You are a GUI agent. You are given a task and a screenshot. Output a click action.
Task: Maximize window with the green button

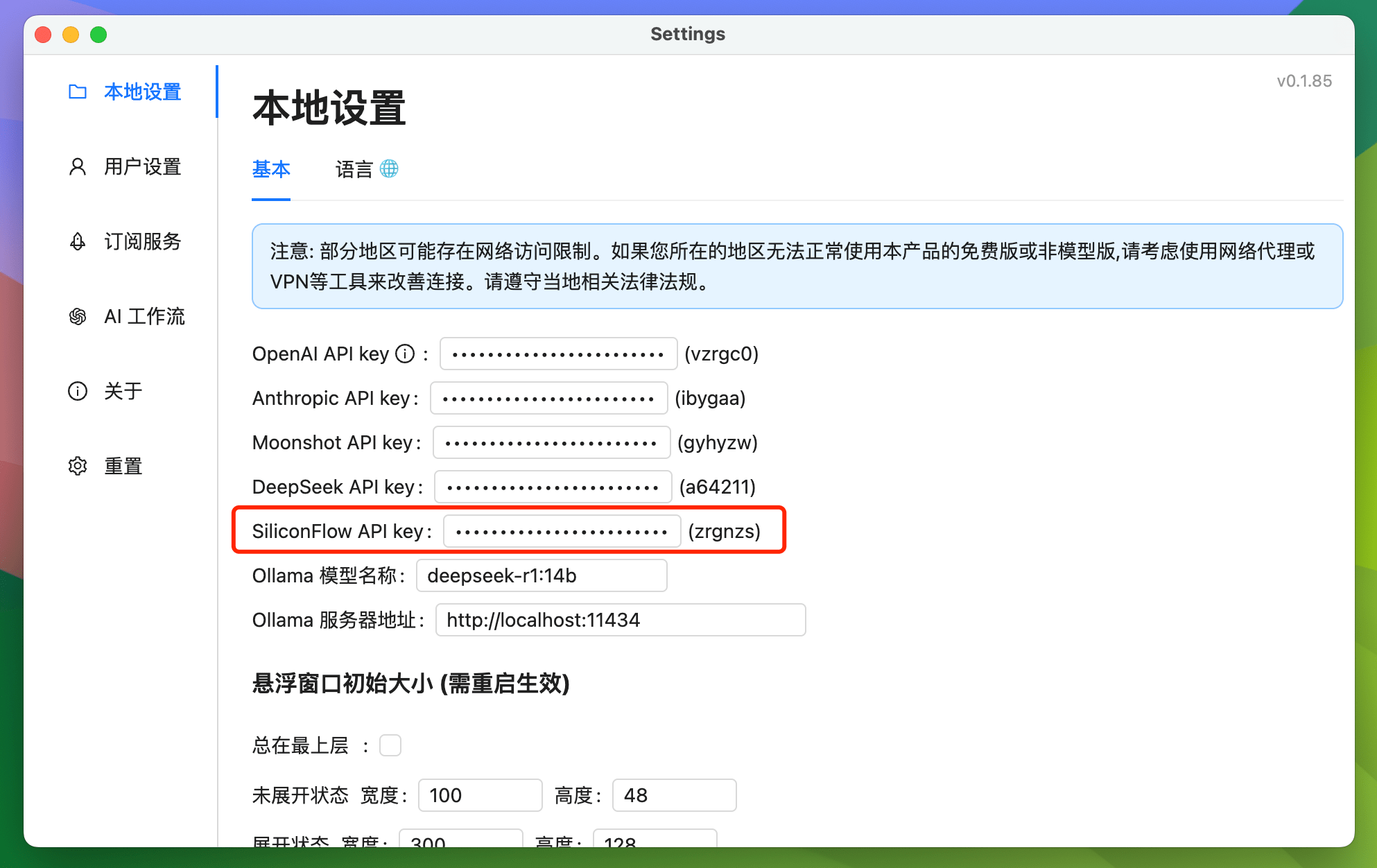(98, 34)
